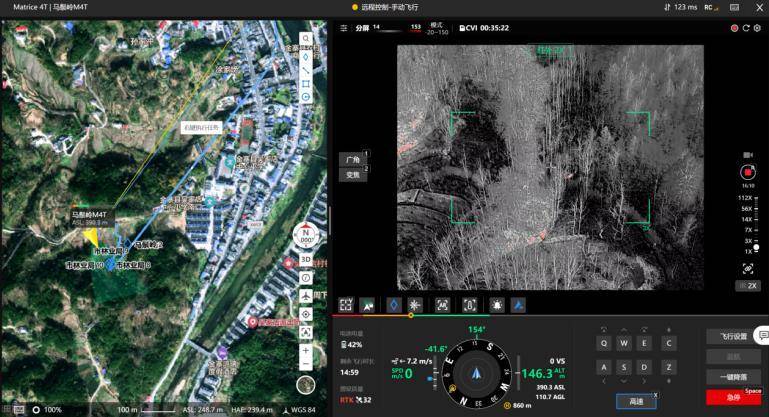Select the map circle annotation tool
The height and width of the screenshot is (417, 769).
coord(306,97)
